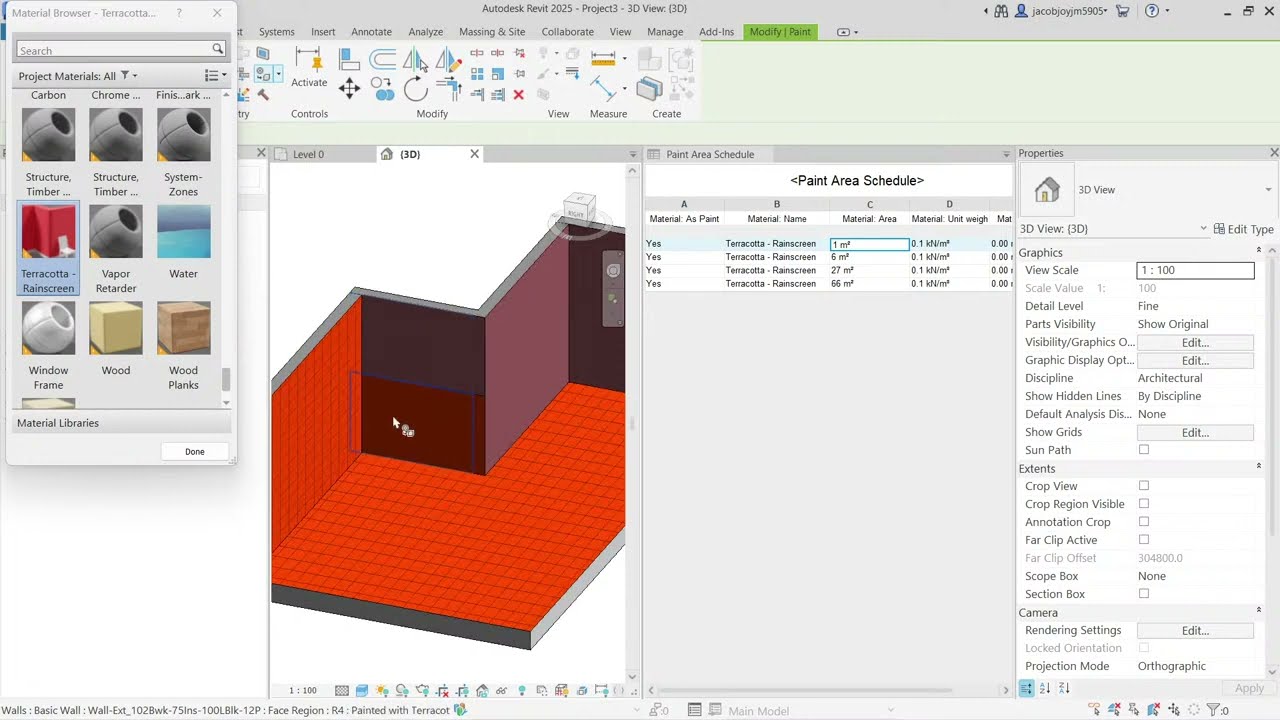
Task: Click Done in the Material Browser
Action: click(x=194, y=451)
